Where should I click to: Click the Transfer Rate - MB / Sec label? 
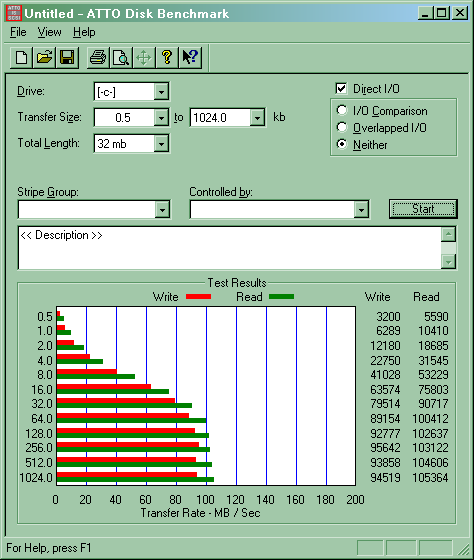click(x=200, y=513)
